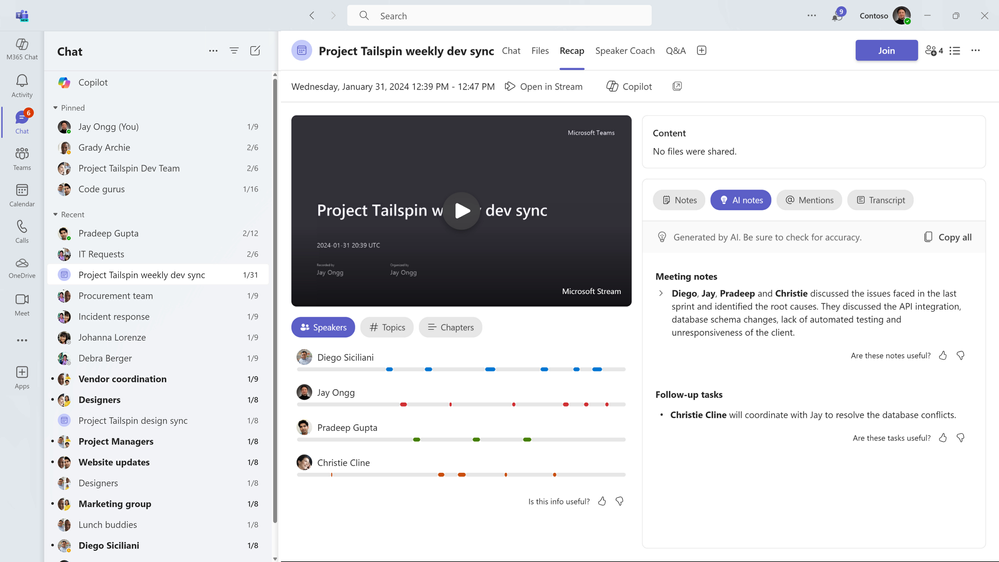Open Apps store in sidebar

[x=22, y=377]
